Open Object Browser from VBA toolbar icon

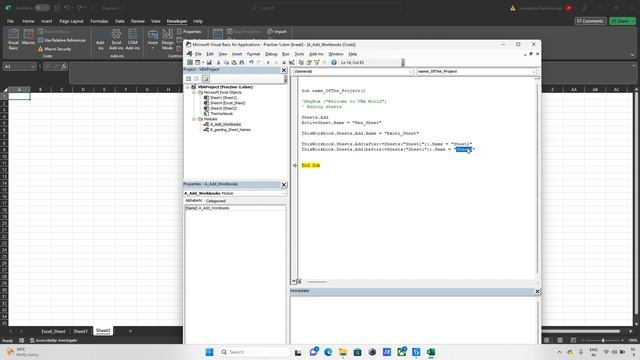pyautogui.click(x=317, y=62)
